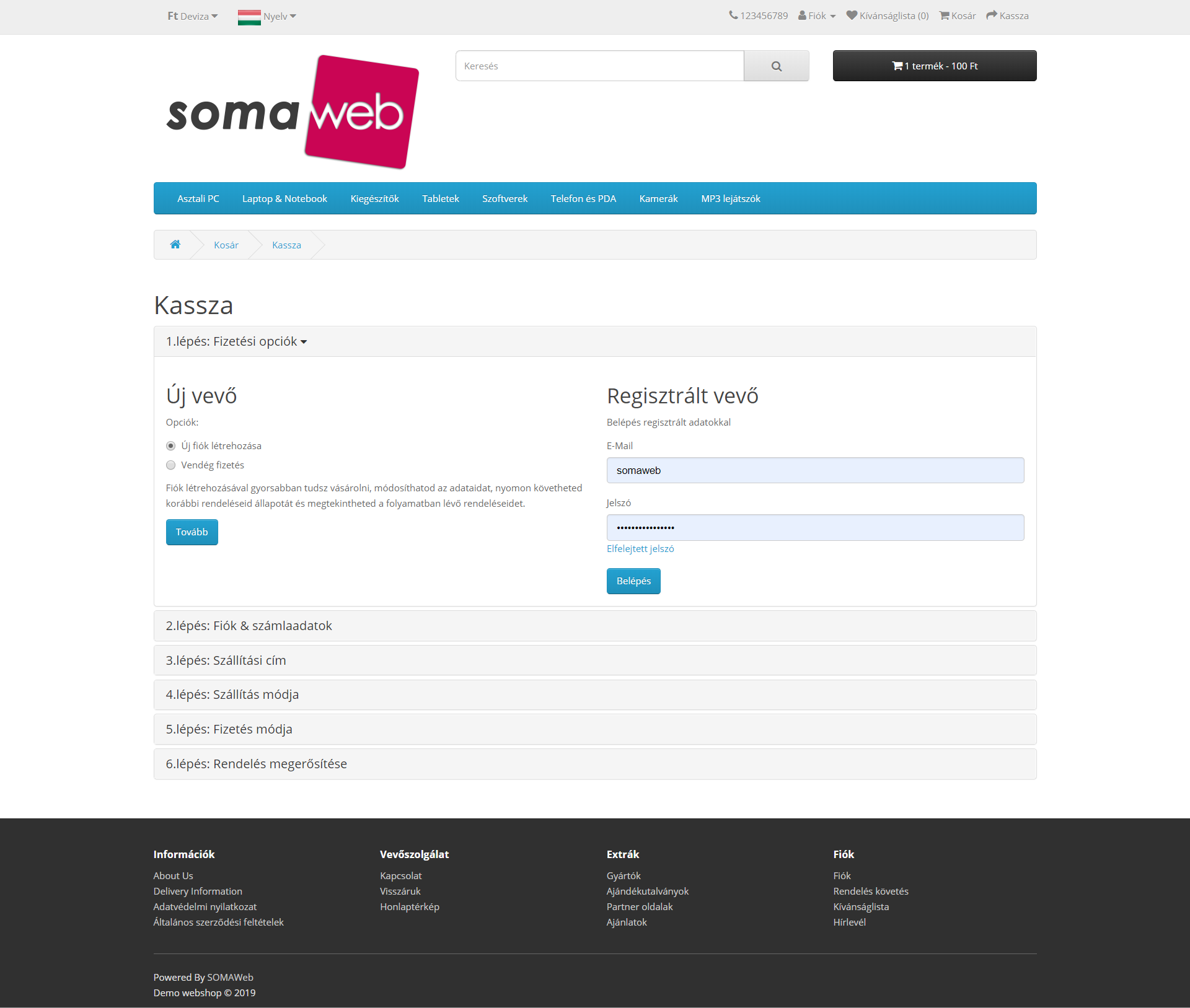Viewport: 1190px width, 1008px height.
Task: Open the Laptop & Notebook menu item
Action: pos(284,198)
